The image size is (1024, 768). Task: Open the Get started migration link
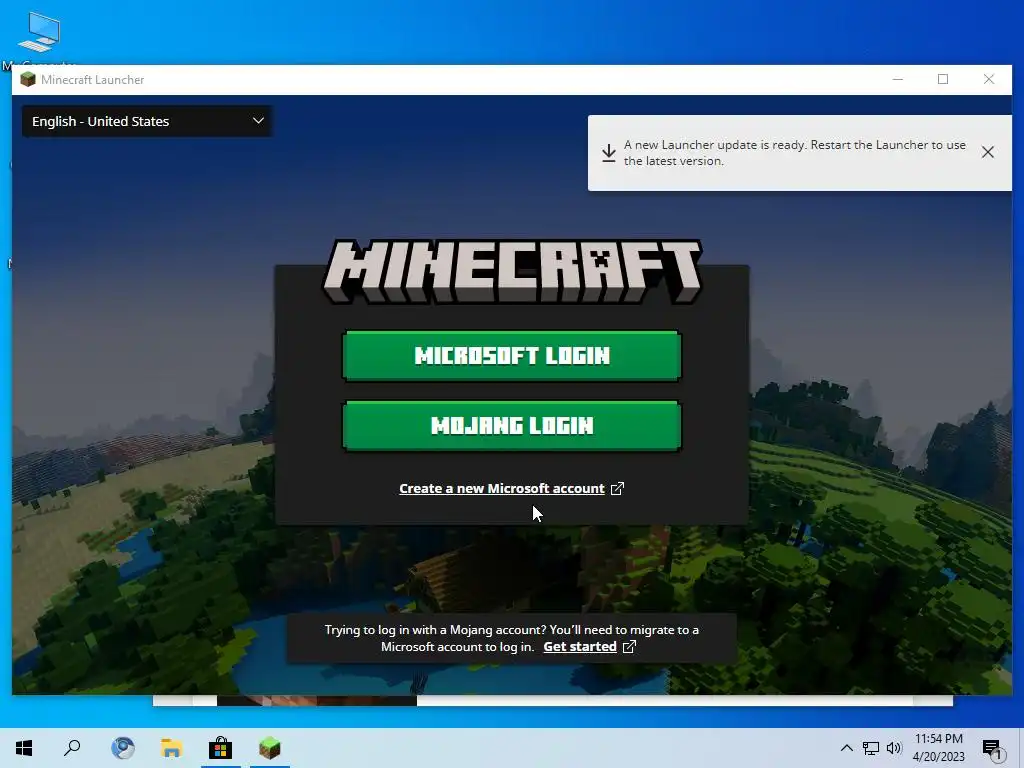[x=580, y=647]
